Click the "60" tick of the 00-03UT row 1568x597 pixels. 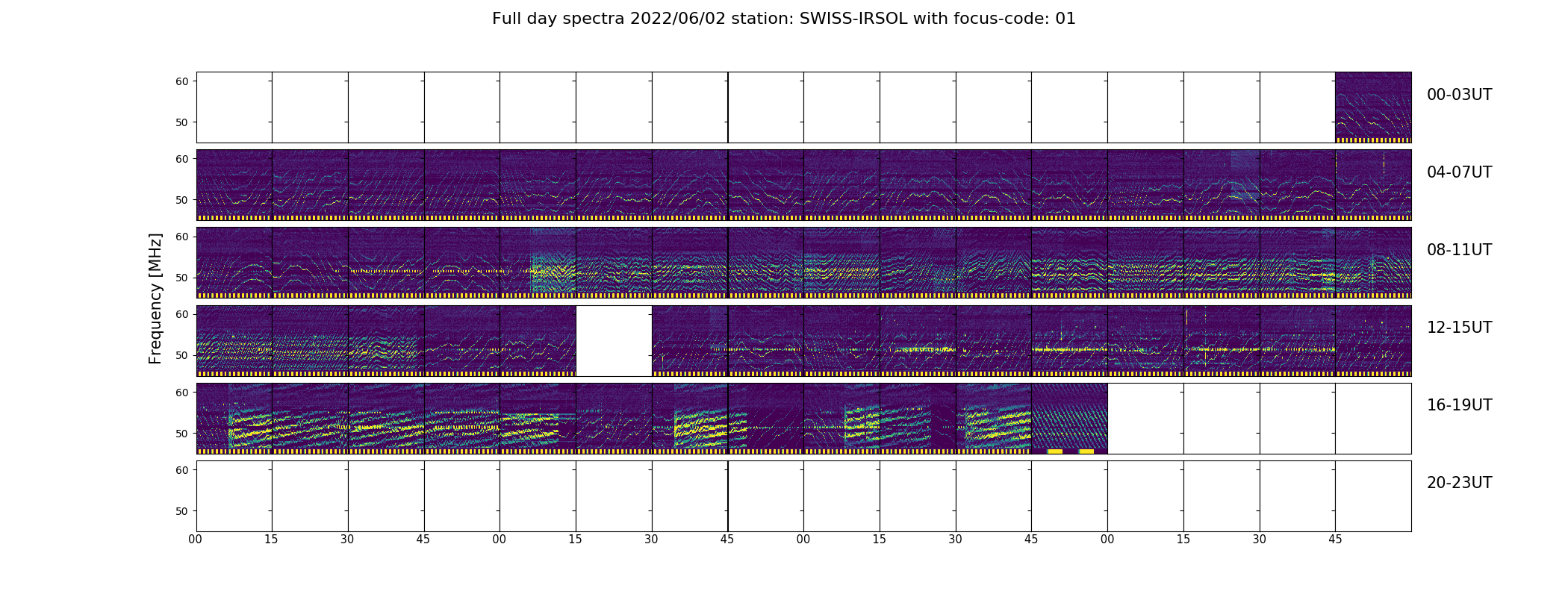tap(182, 81)
